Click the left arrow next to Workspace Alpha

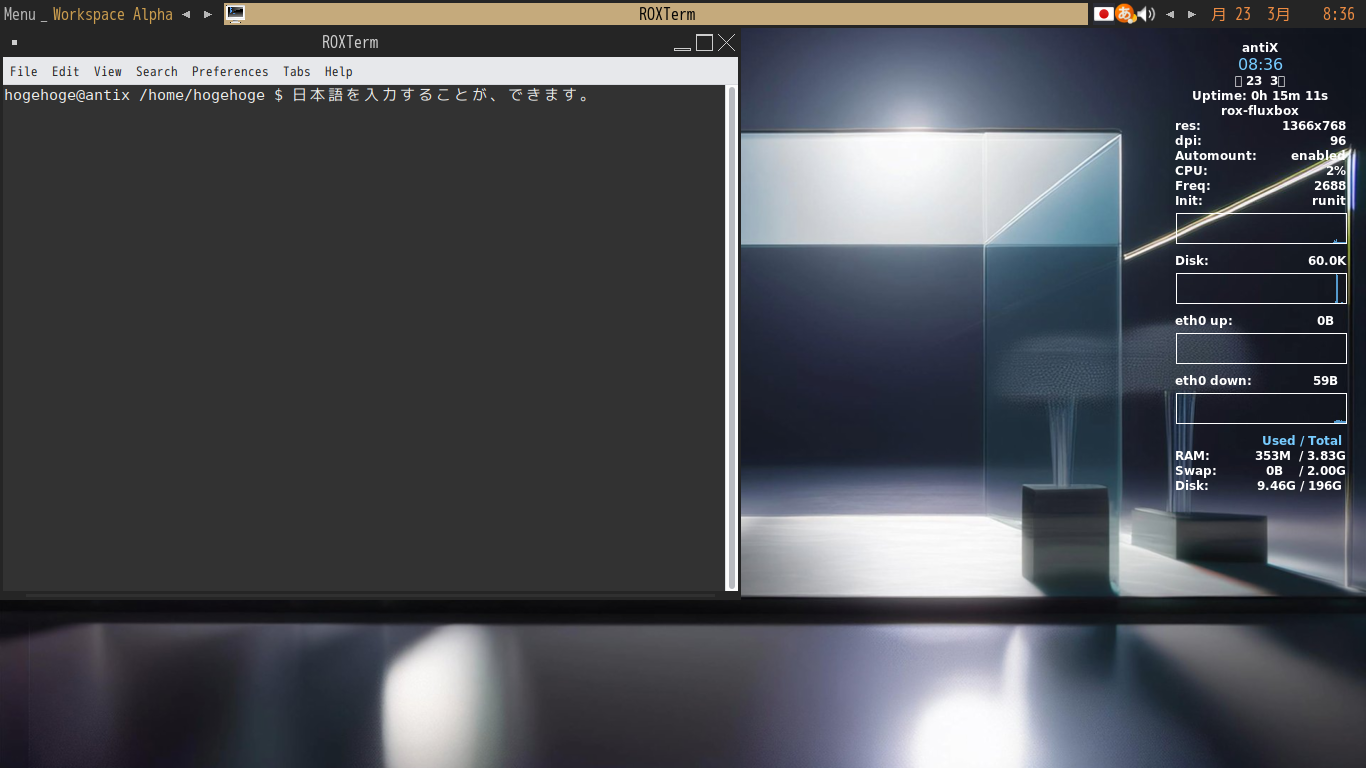click(186, 14)
